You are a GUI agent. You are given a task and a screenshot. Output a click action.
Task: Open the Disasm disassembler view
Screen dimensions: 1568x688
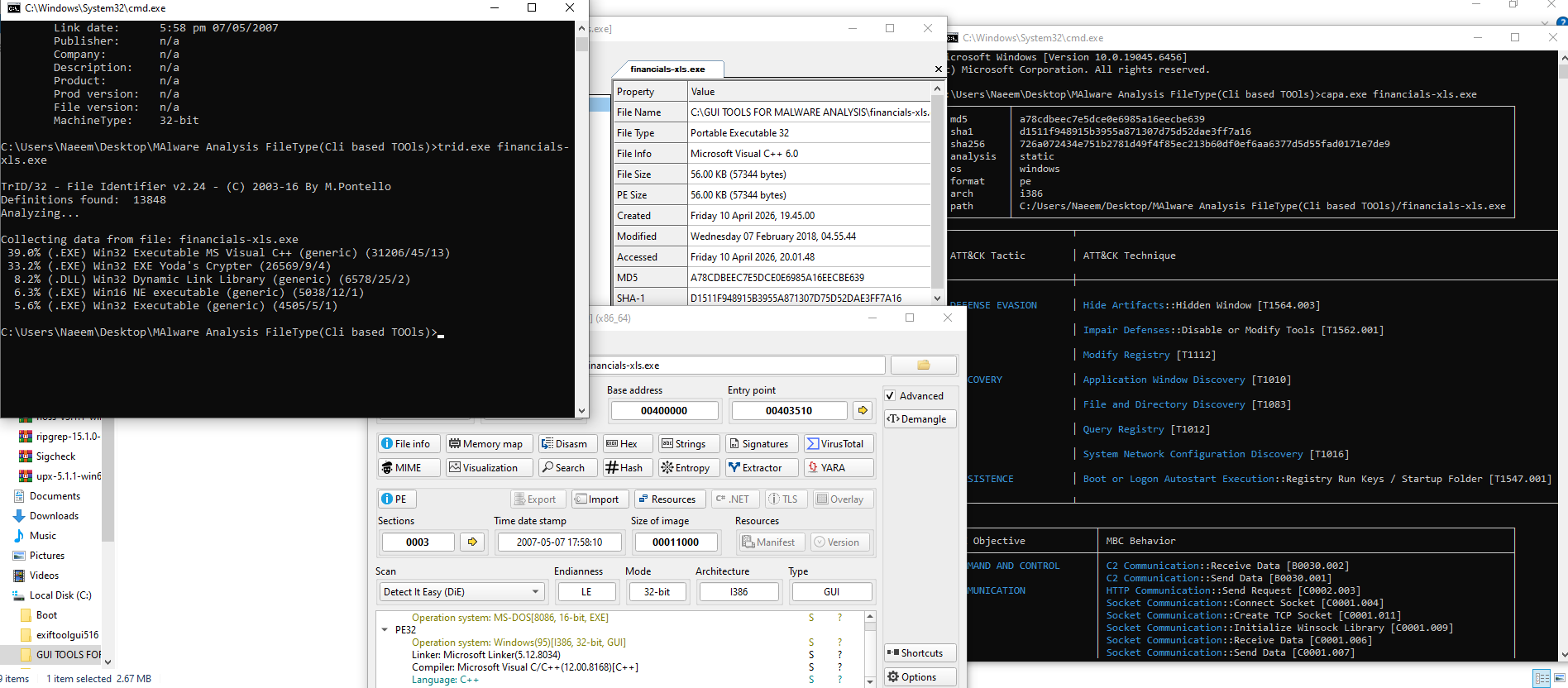564,444
